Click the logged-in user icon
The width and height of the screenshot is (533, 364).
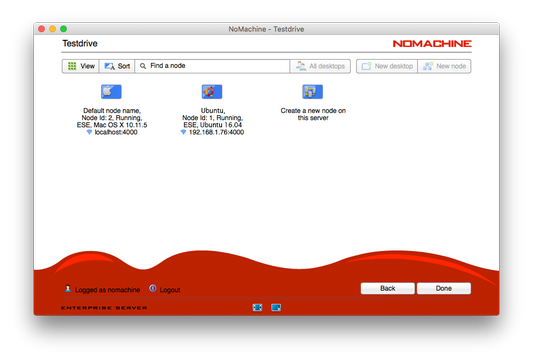point(68,289)
